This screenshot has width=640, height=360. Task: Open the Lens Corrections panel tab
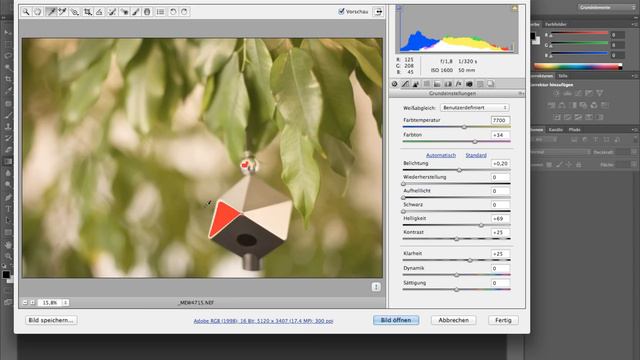click(x=448, y=84)
